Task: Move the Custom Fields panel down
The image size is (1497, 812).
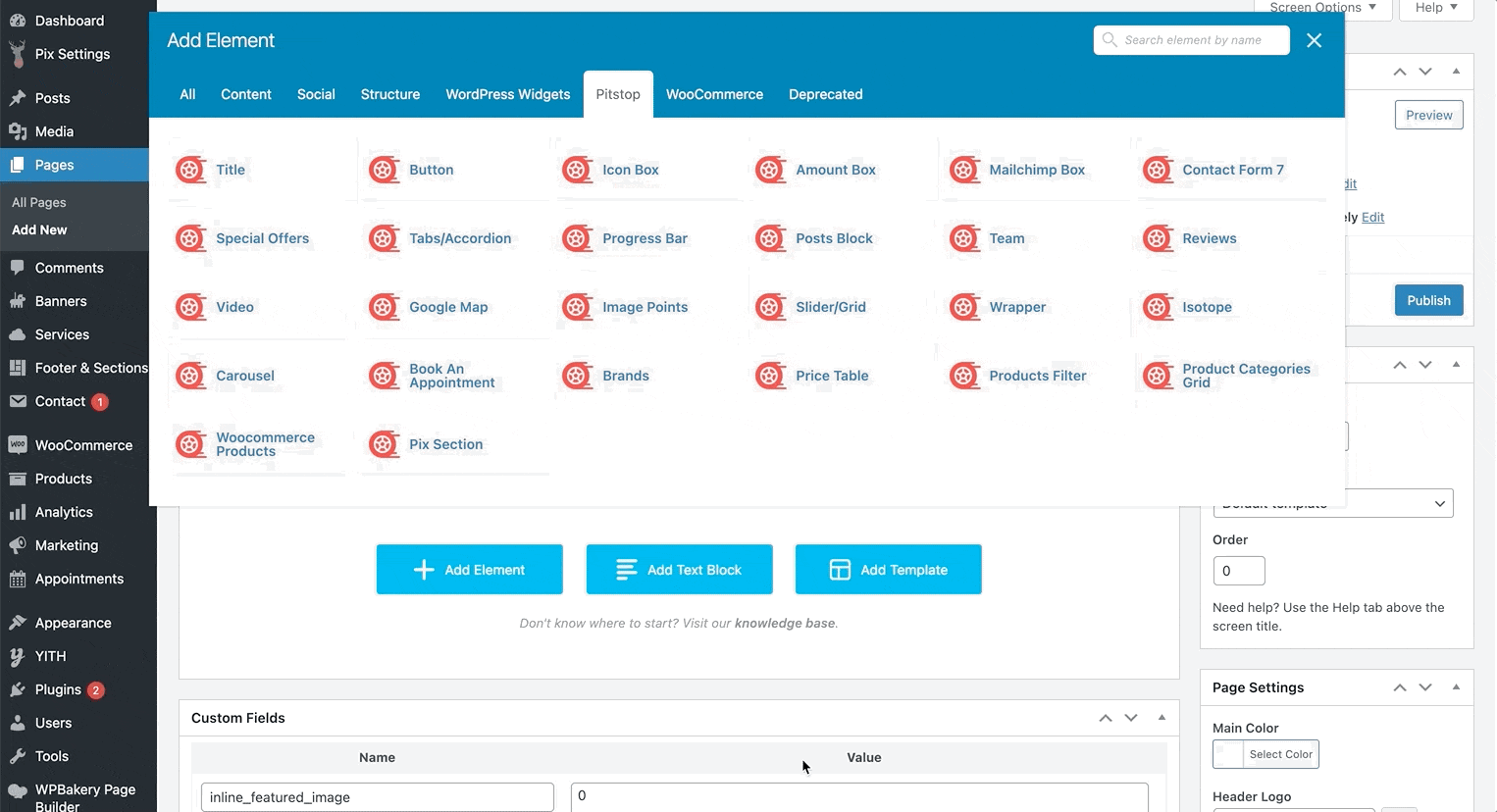Action: pos(1131,718)
